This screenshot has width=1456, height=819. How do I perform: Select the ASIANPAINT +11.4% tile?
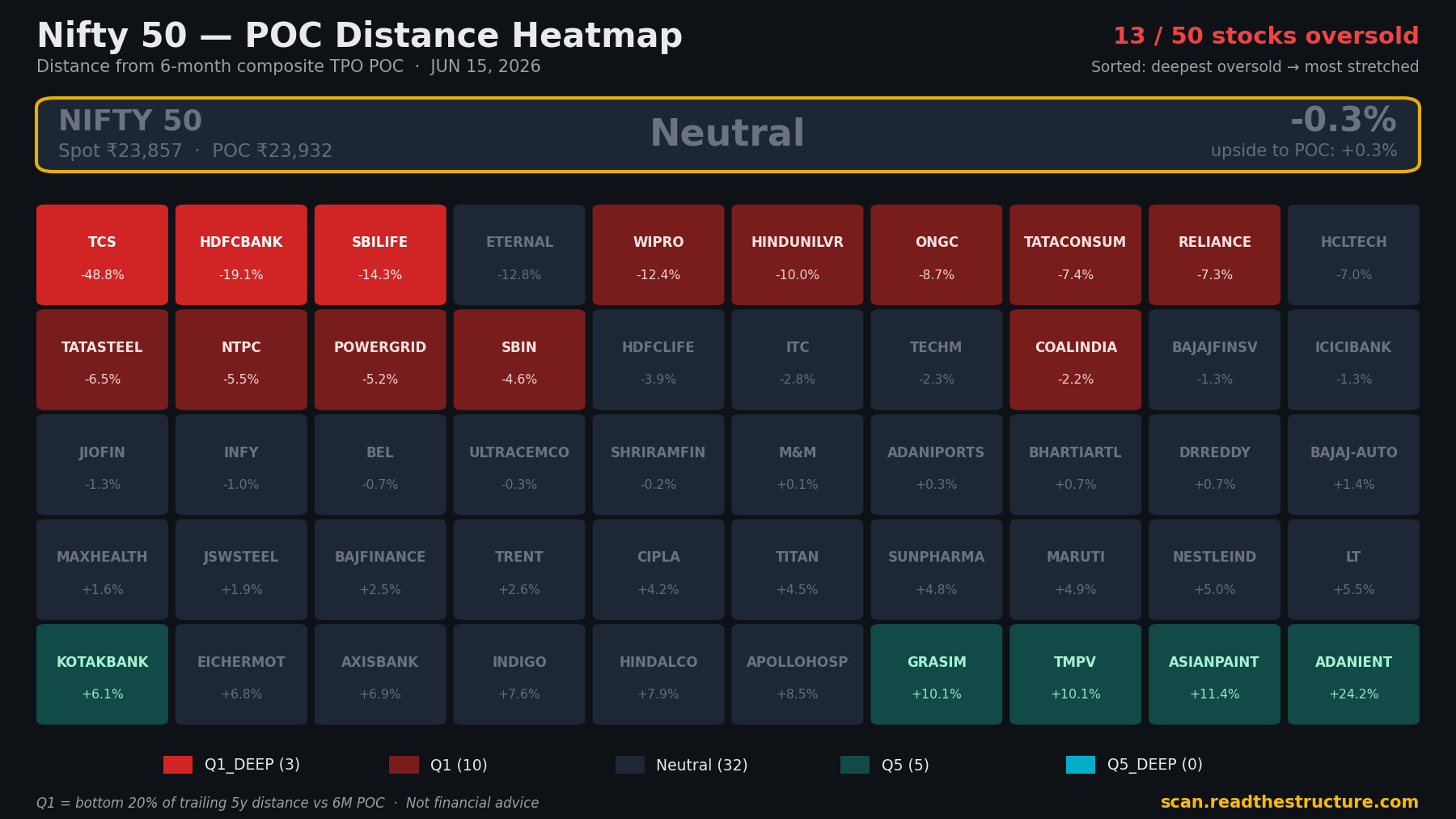coord(1215,674)
